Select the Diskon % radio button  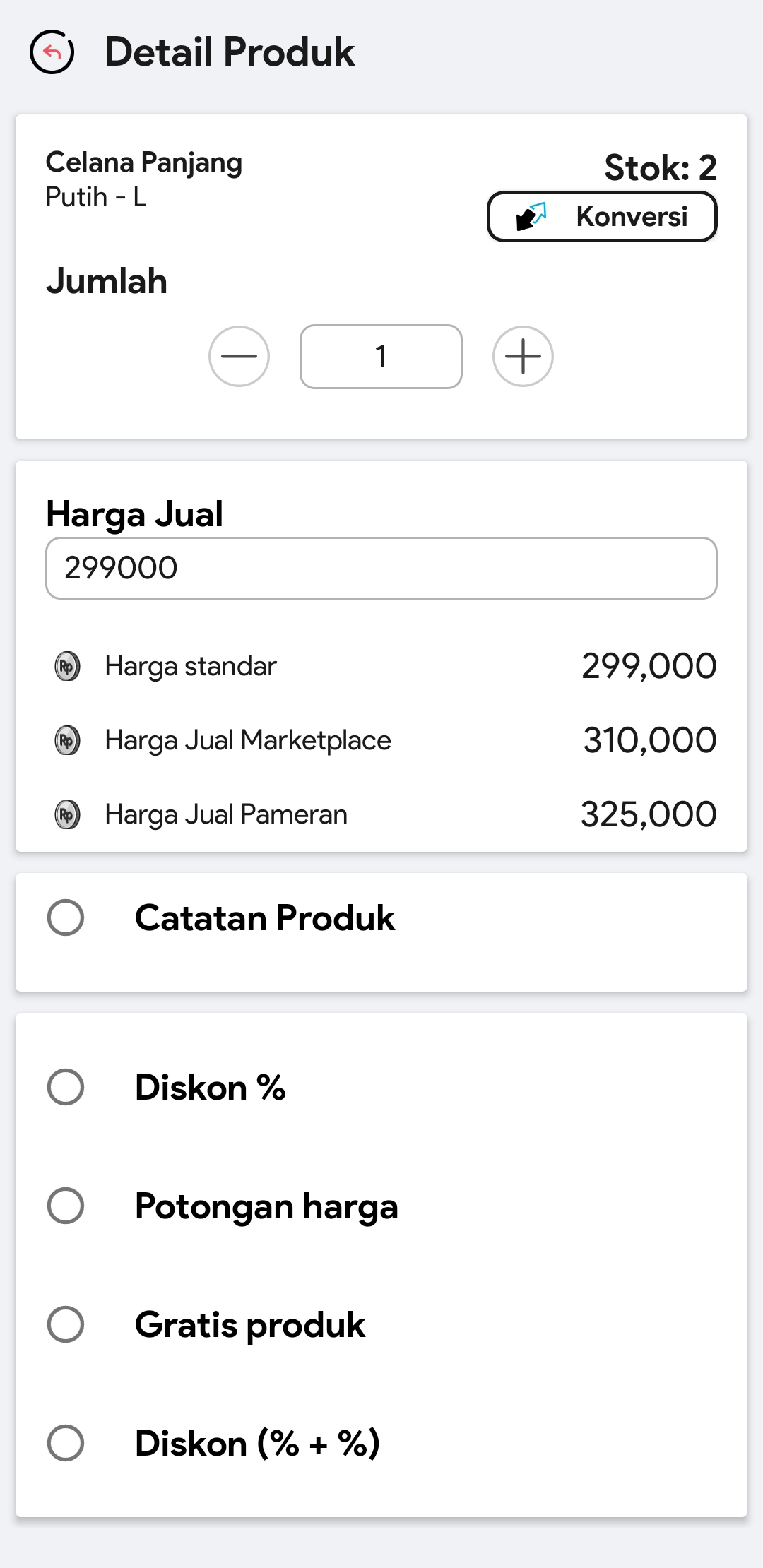[66, 1086]
